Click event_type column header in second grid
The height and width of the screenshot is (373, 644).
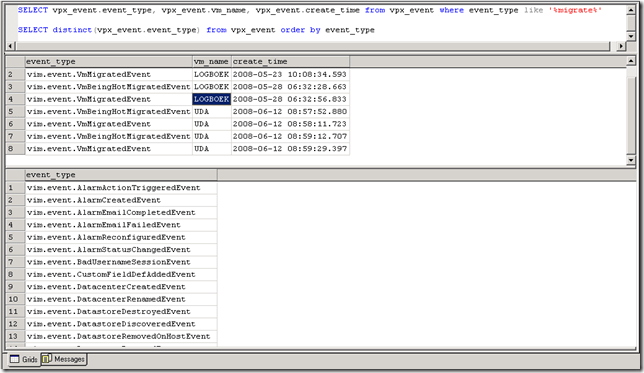point(121,175)
